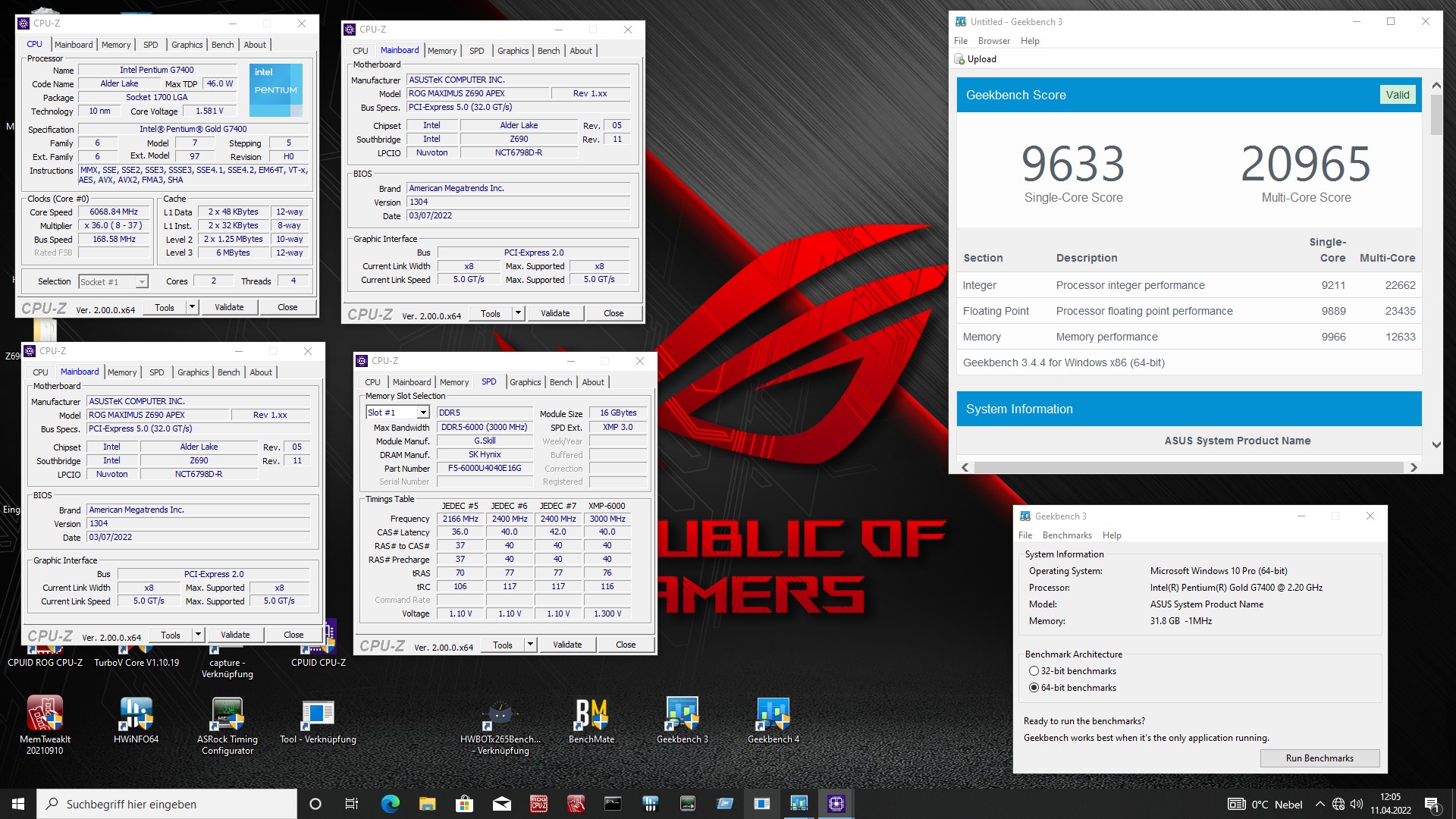Open ASRock Timing Configurator shortcut
Image resolution: width=1456 pixels, height=819 pixels.
(227, 724)
